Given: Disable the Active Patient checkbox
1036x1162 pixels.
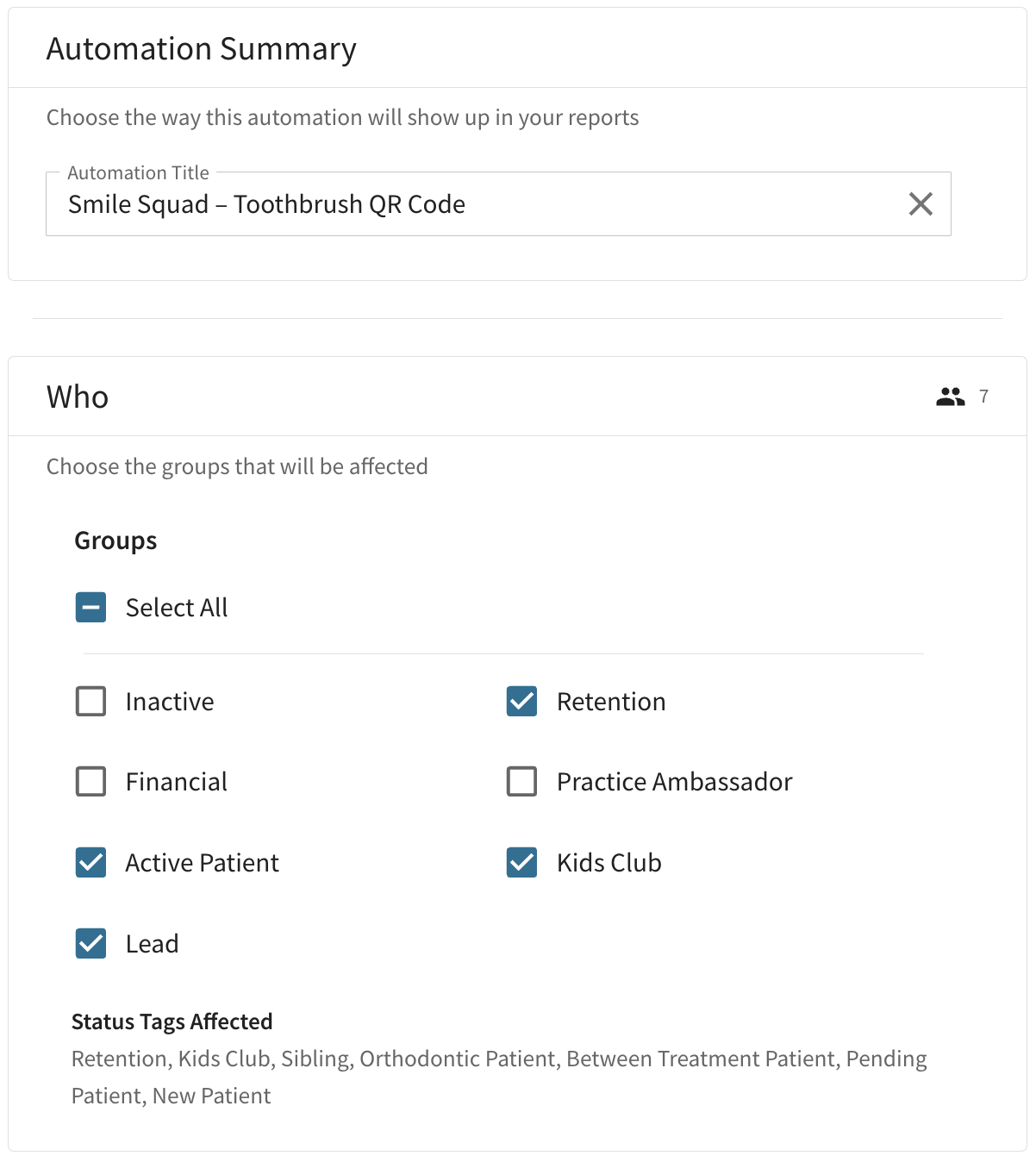Looking at the screenshot, I should (x=90, y=862).
